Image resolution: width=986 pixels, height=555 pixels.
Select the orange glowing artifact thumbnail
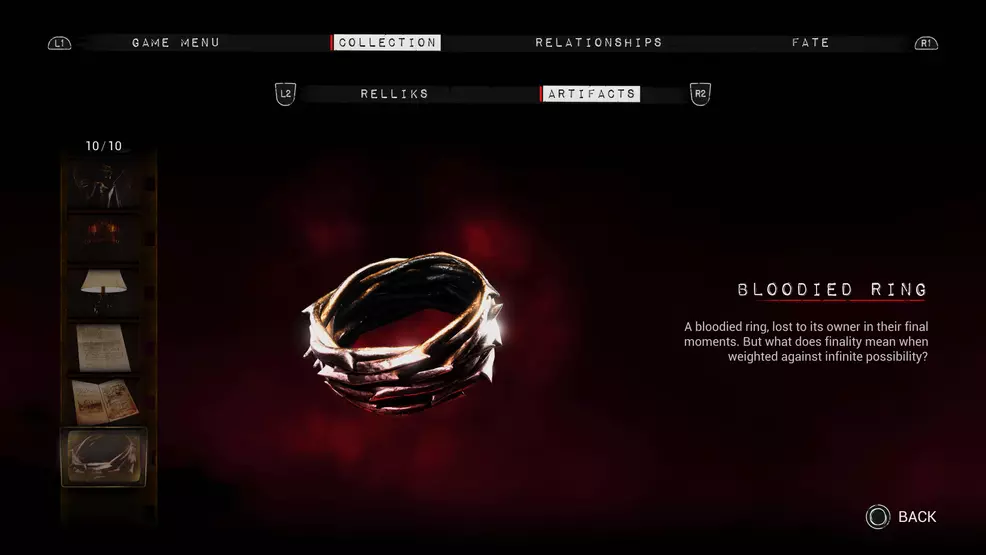104,237
